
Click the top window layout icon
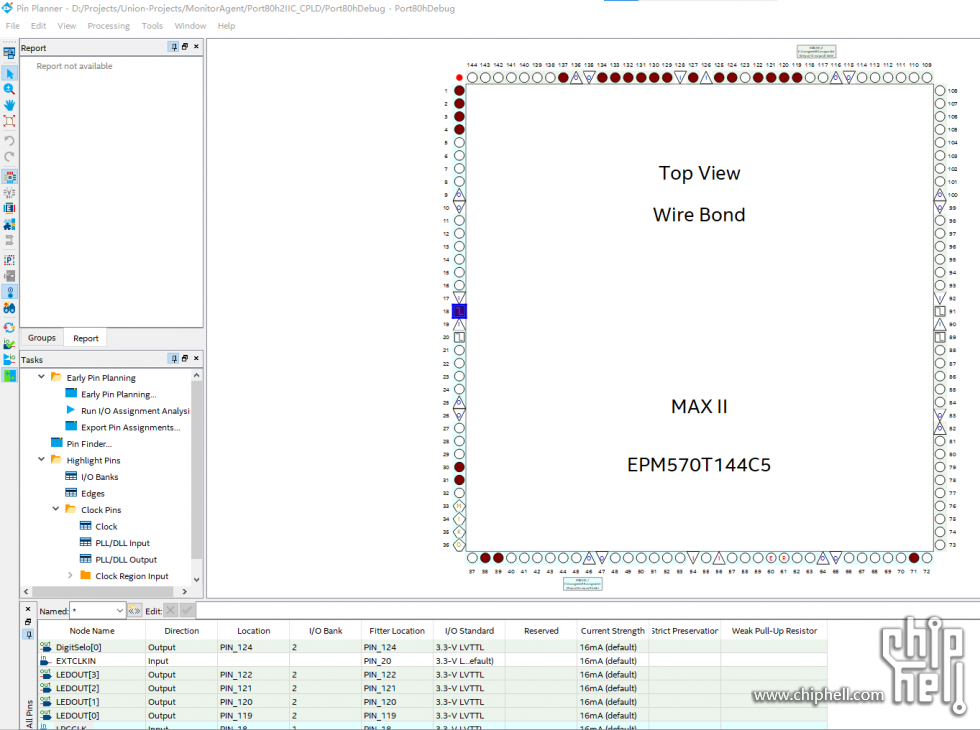pyautogui.click(x=9, y=53)
